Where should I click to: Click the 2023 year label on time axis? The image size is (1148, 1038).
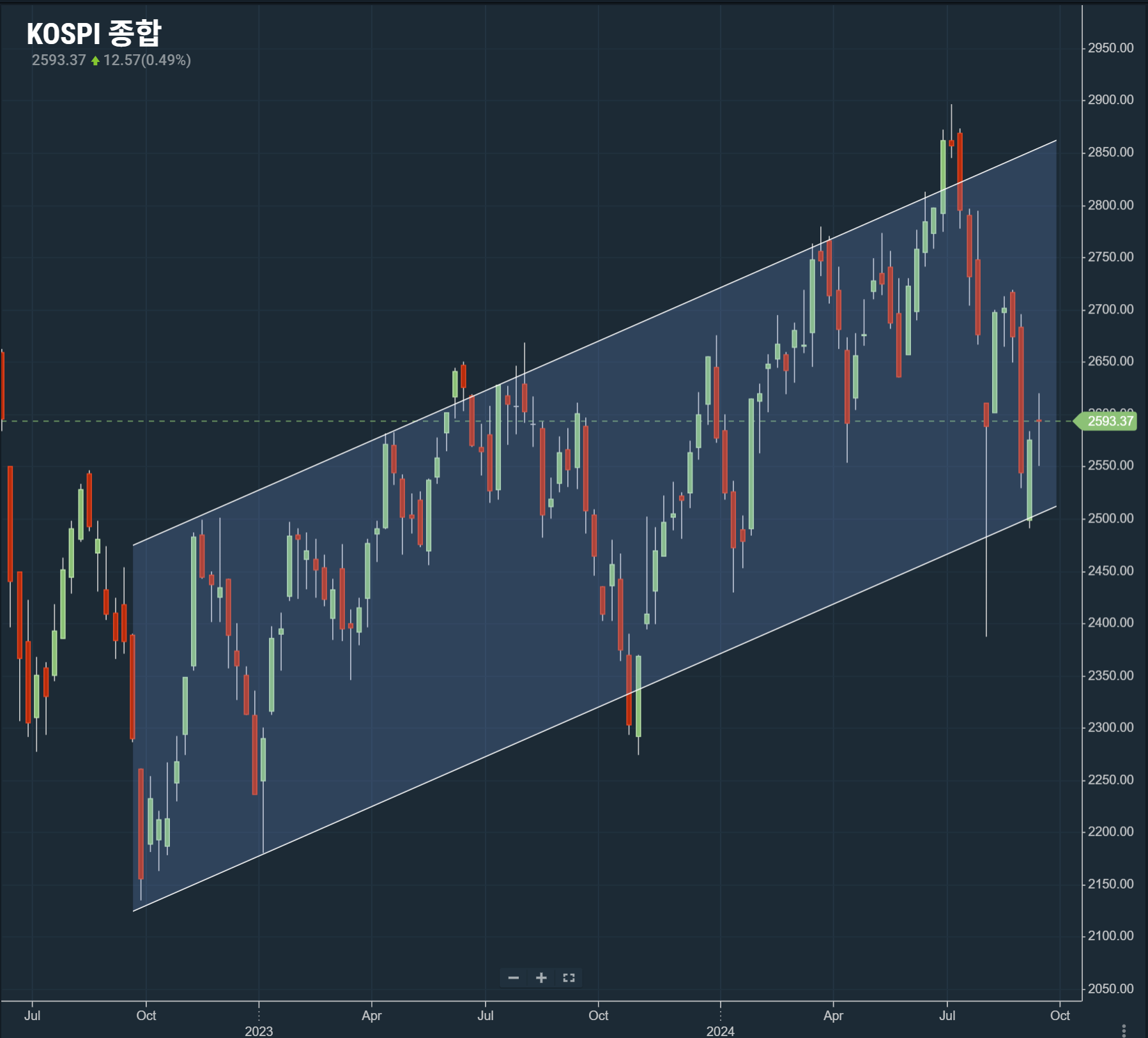click(259, 1031)
